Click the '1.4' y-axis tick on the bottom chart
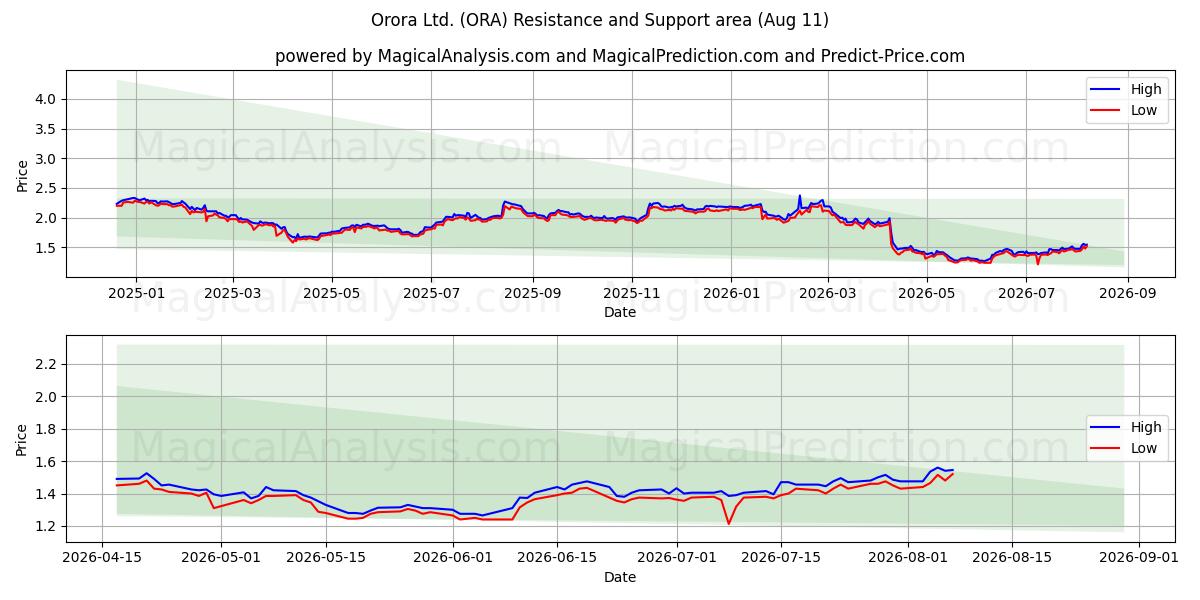 [x=48, y=494]
